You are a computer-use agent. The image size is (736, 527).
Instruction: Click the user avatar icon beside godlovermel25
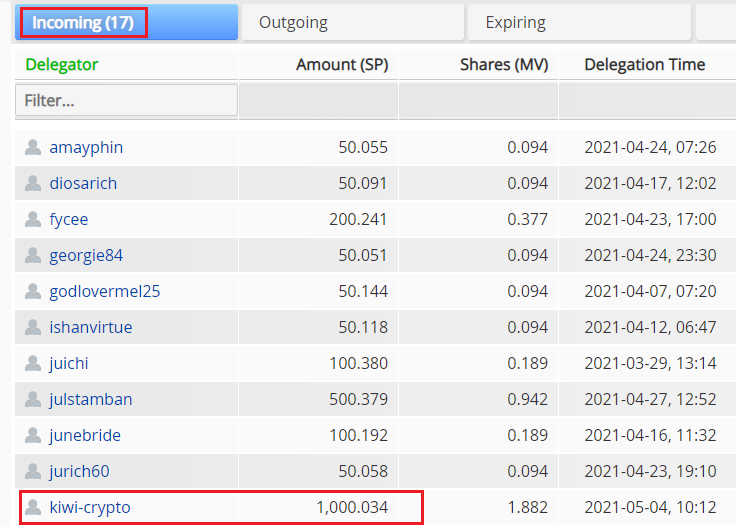click(x=33, y=291)
